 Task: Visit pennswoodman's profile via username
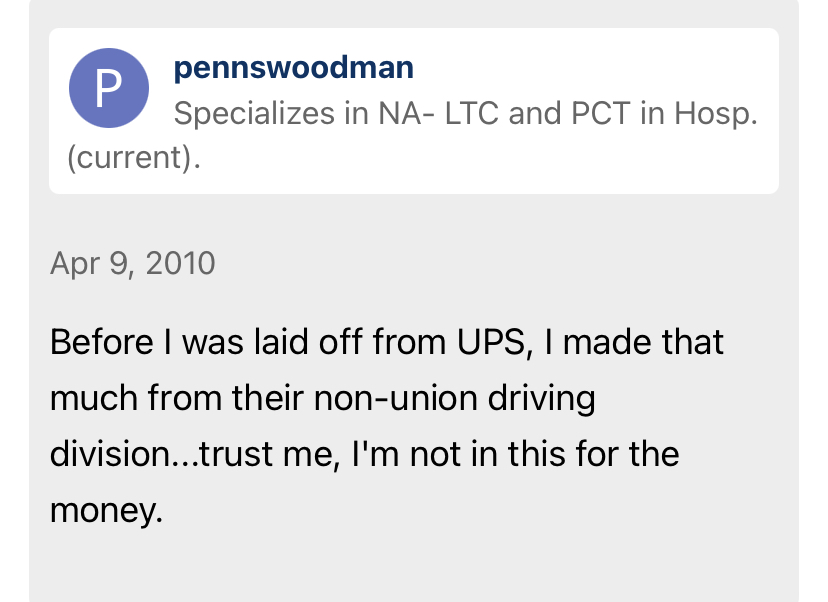coord(294,68)
